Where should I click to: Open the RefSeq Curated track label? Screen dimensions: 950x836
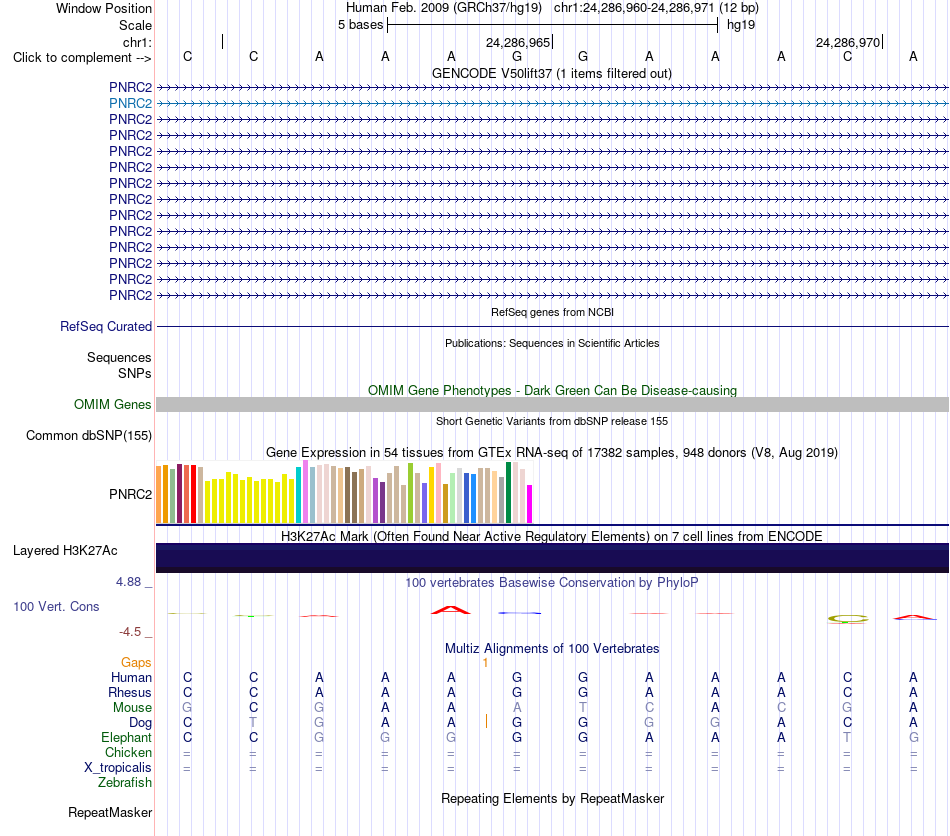pos(106,327)
